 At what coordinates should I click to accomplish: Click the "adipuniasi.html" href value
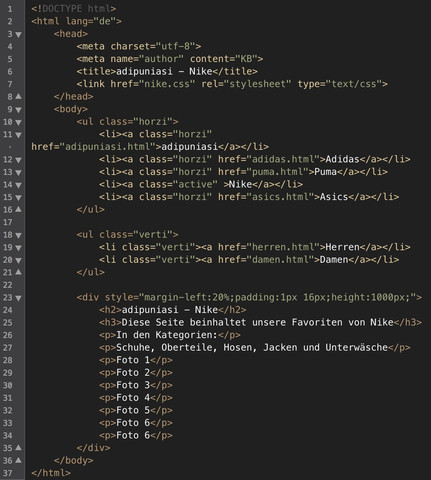[x=108, y=147]
